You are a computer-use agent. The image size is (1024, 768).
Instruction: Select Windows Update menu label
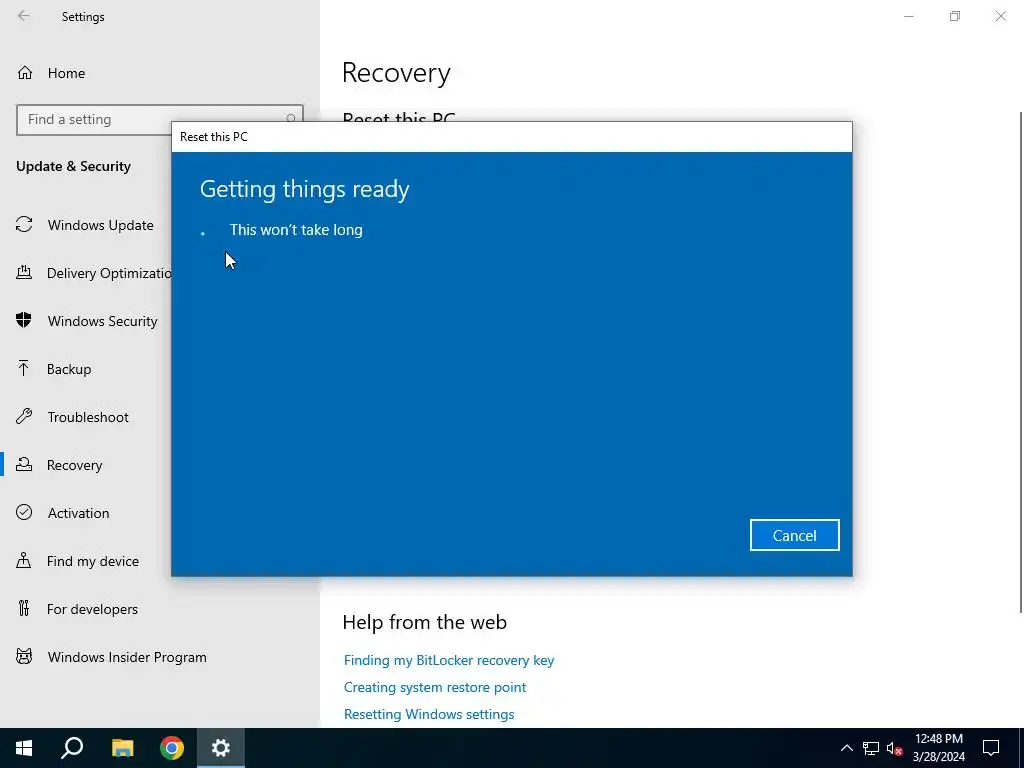[x=101, y=225]
